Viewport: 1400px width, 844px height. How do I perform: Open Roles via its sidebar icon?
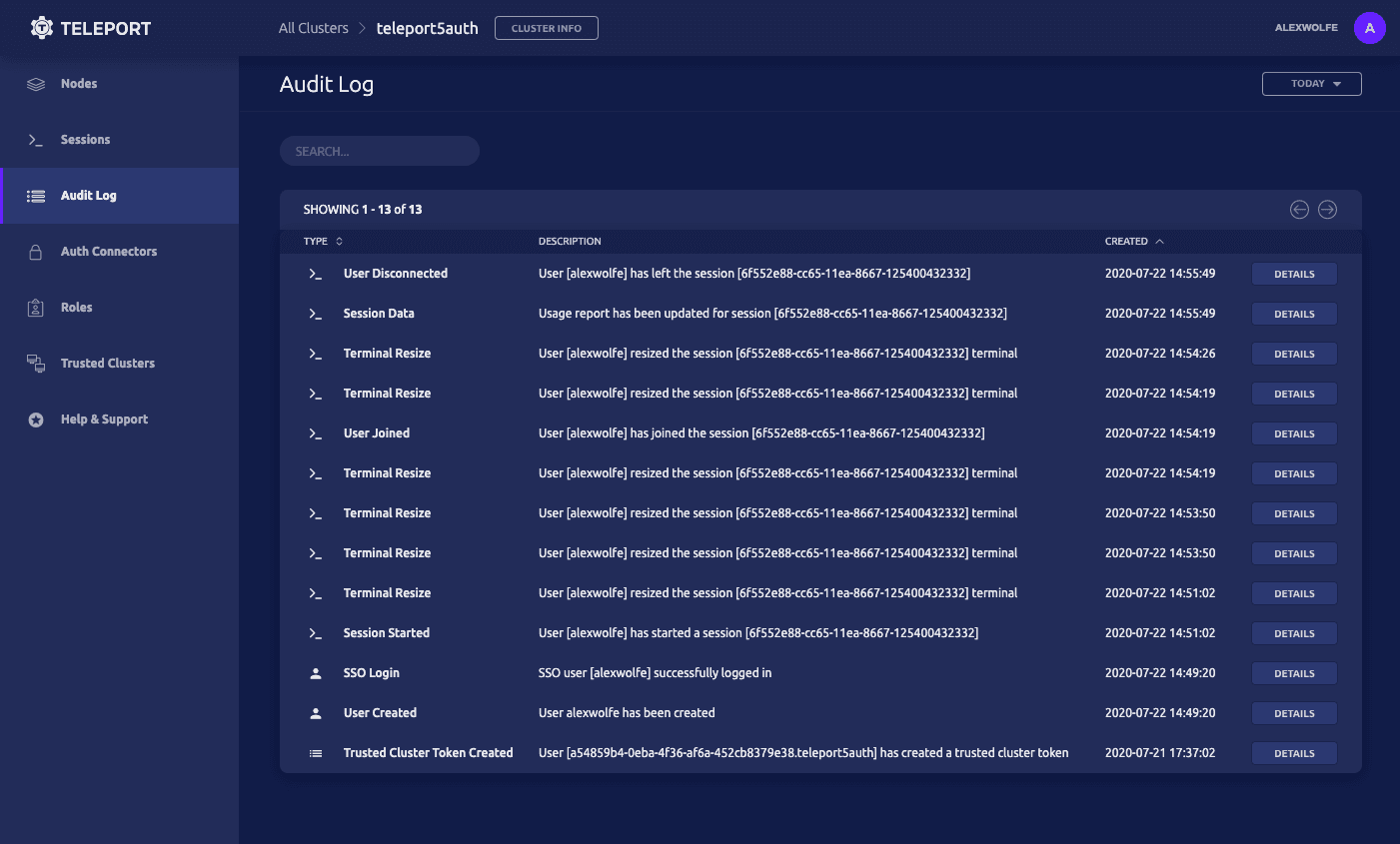pyautogui.click(x=35, y=308)
